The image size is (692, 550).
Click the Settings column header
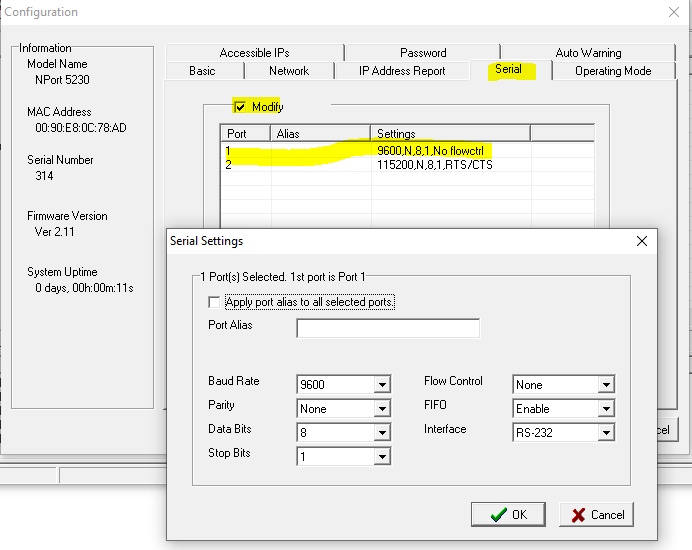[x=450, y=133]
